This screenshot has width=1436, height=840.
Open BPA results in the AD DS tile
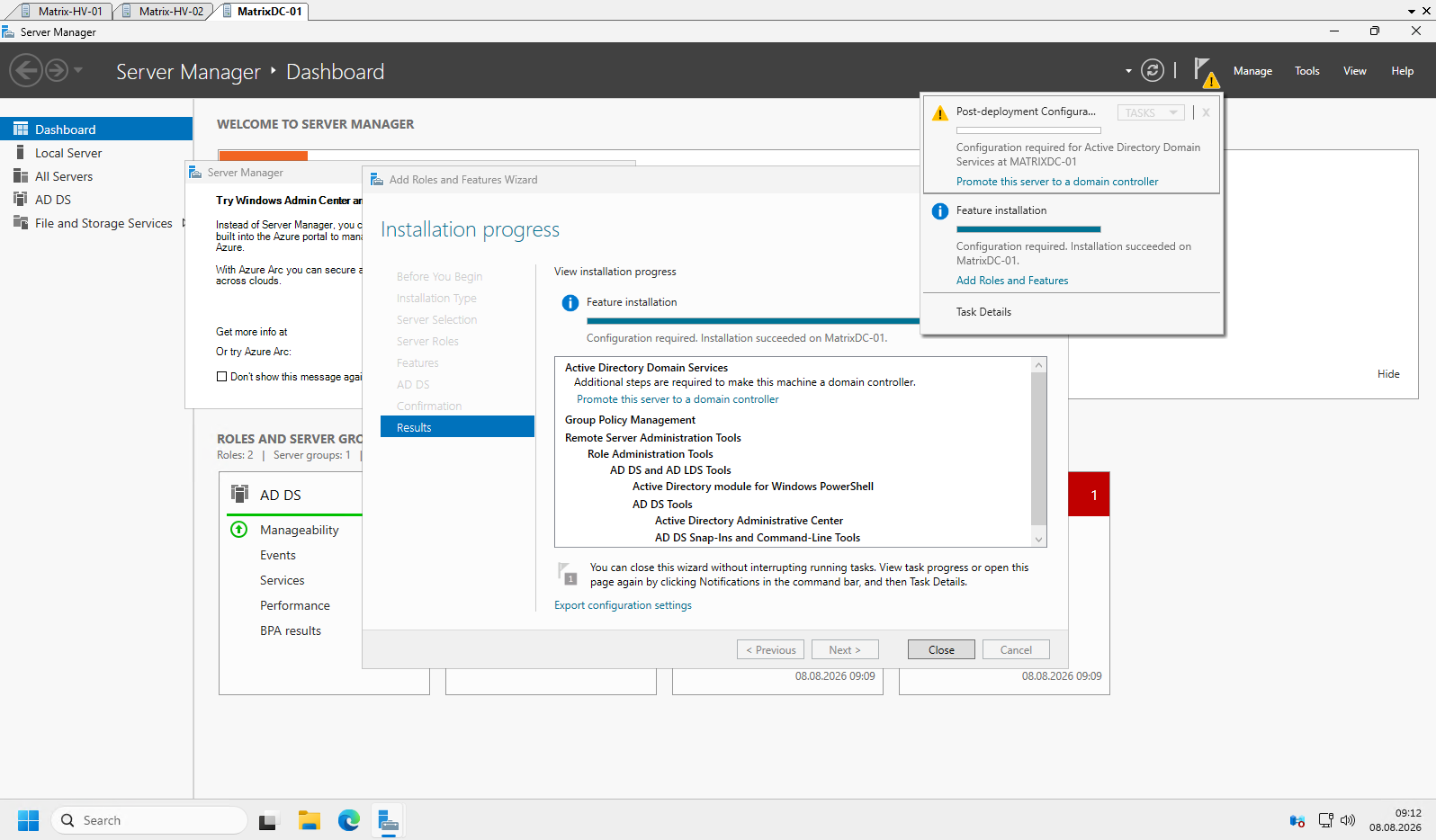(x=291, y=631)
